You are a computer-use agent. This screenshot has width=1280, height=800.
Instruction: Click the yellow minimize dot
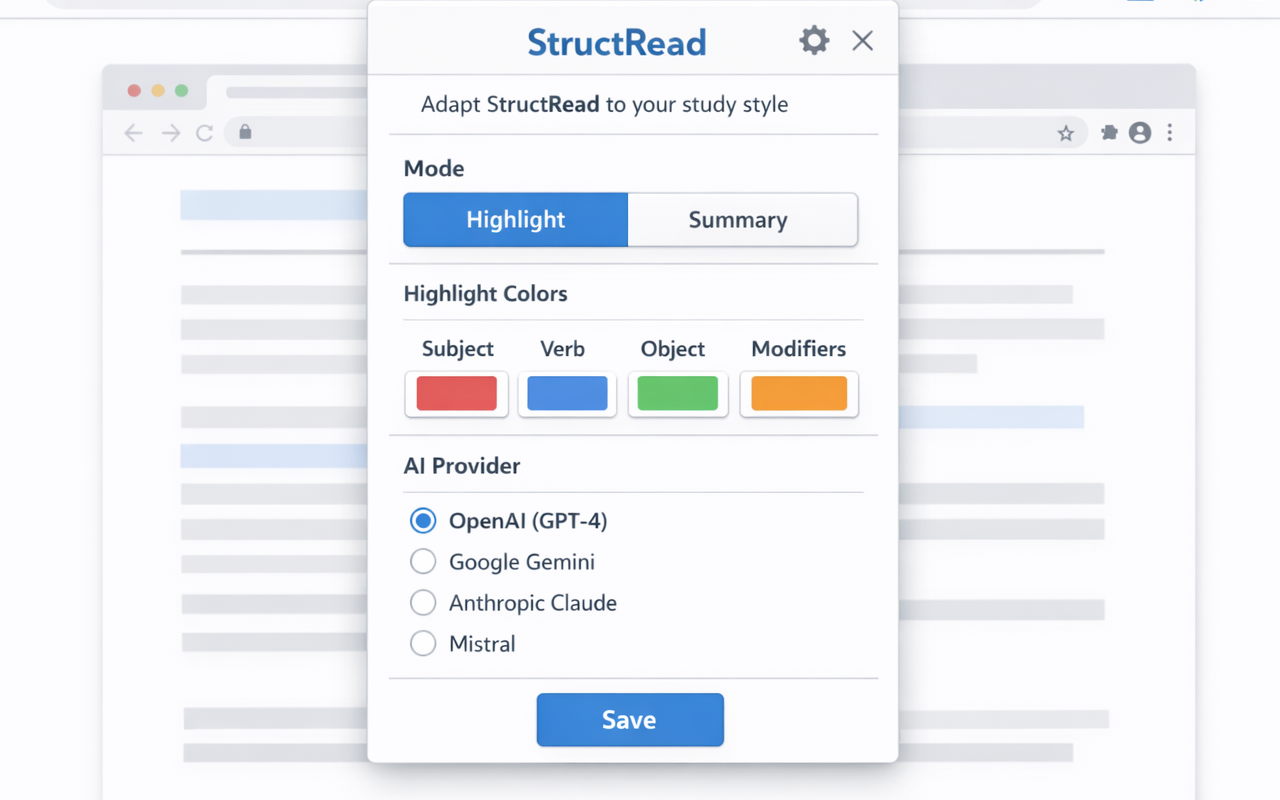tap(158, 91)
